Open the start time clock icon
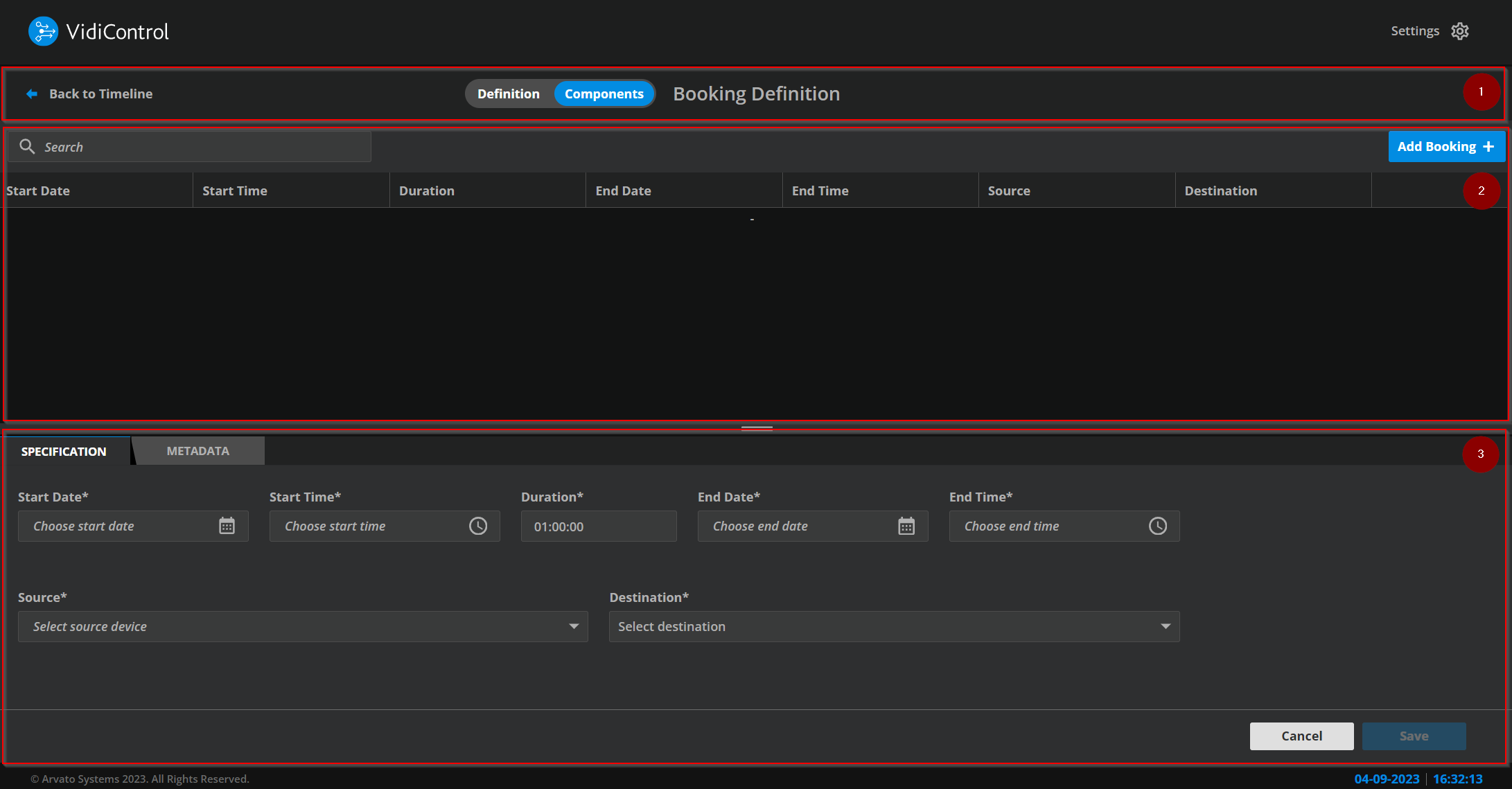Screen dimensions: 1512x789 coord(478,526)
